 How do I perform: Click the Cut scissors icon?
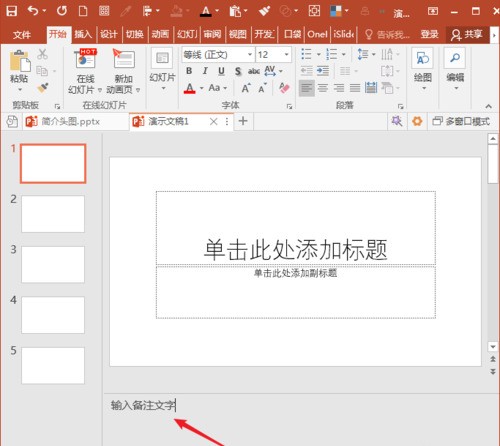click(x=42, y=54)
